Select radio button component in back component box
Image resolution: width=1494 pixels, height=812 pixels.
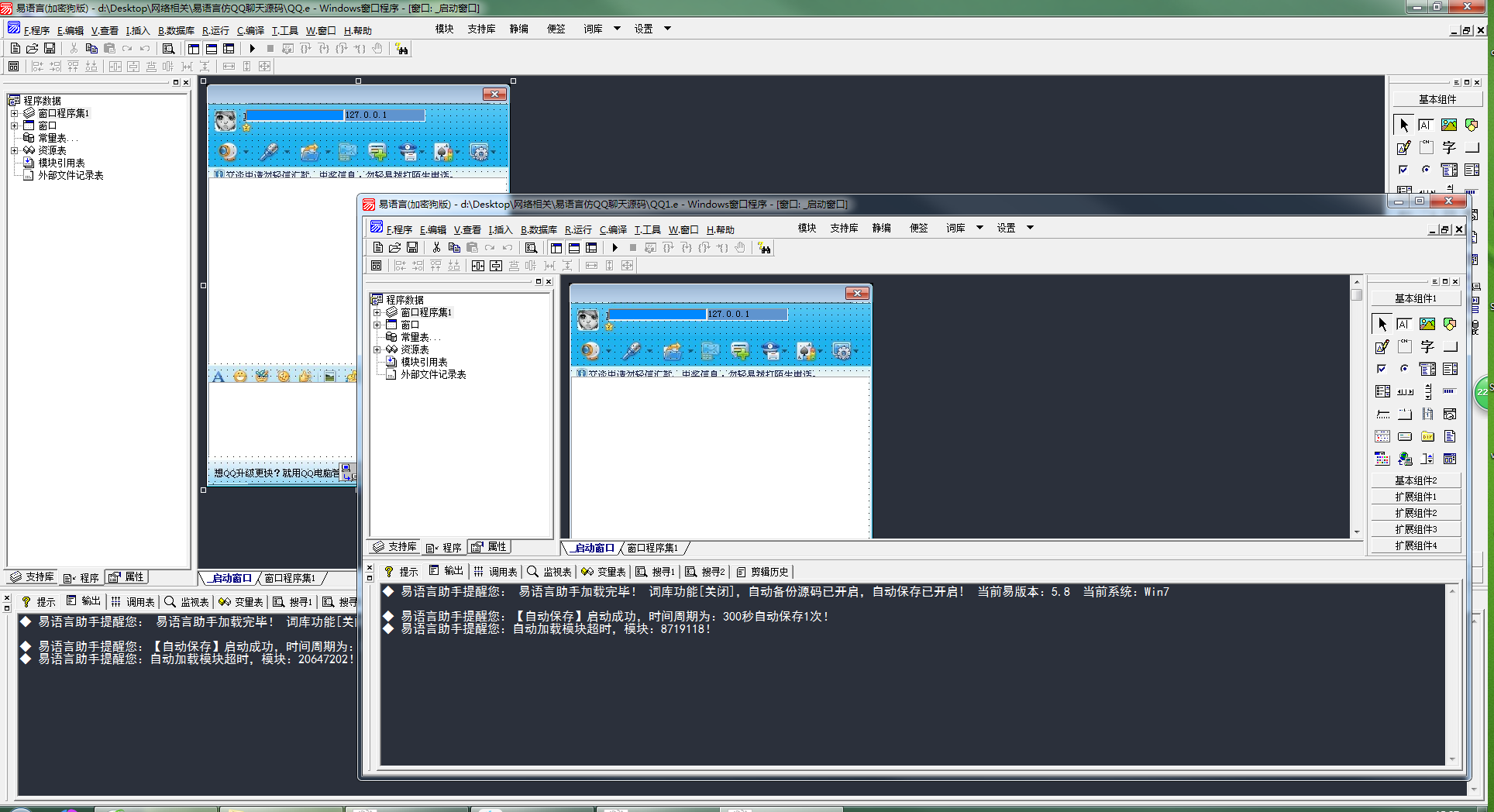(1426, 170)
